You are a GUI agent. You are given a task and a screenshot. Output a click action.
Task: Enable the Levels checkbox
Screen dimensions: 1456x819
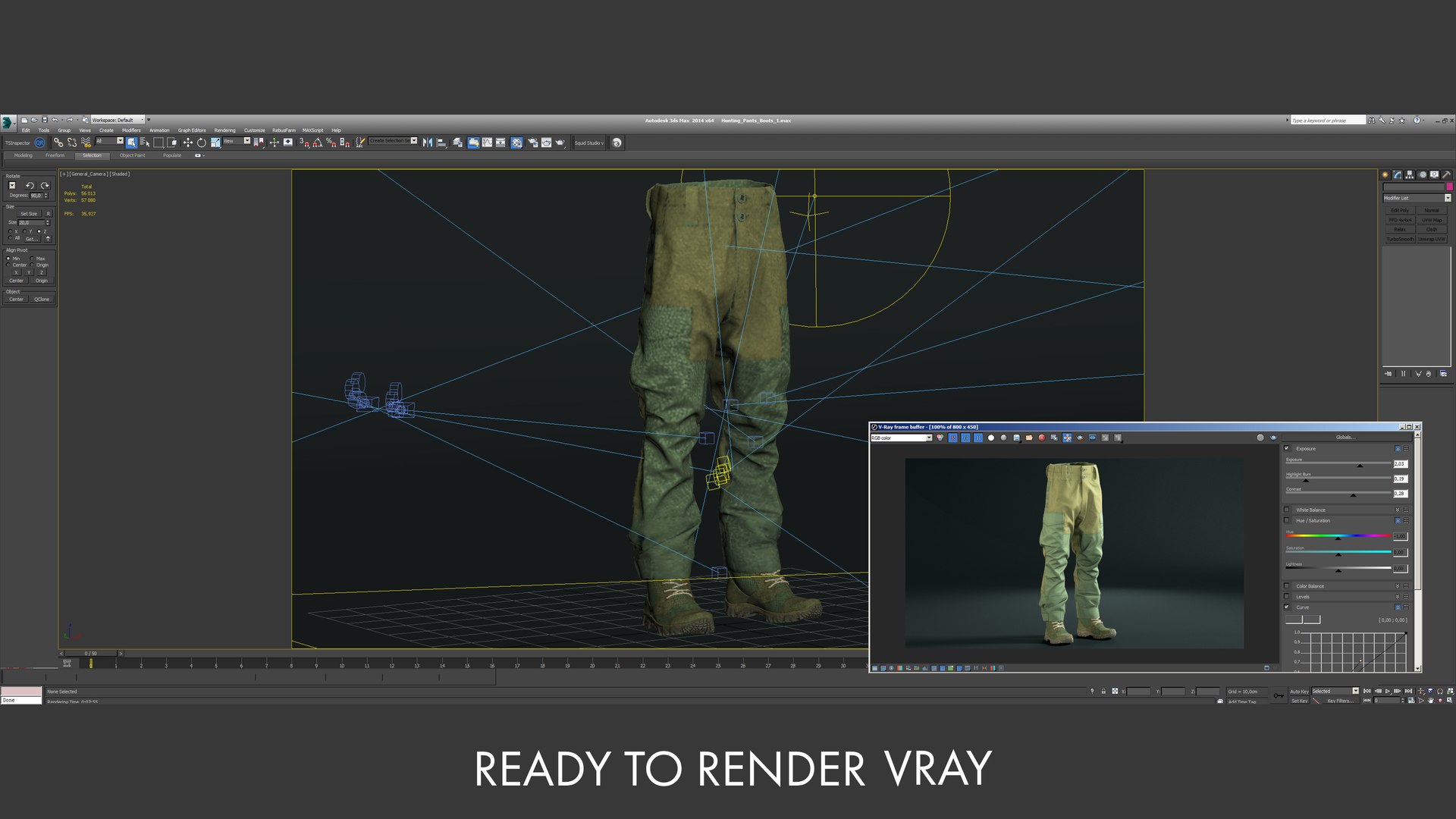(1286, 596)
